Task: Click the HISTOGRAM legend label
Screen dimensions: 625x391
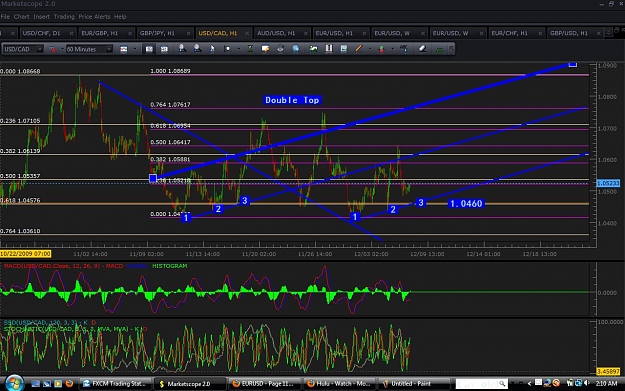Action: pyautogui.click(x=169, y=266)
